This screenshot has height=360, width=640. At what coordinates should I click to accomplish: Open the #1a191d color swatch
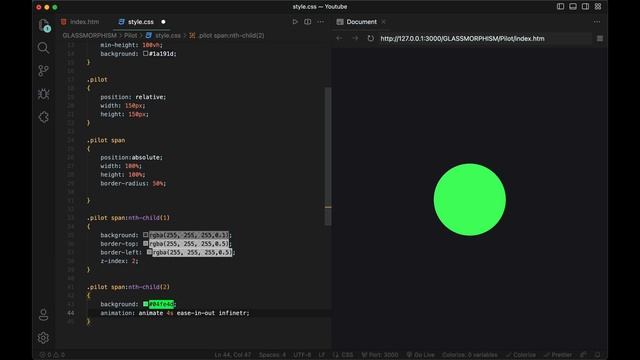(x=145, y=53)
